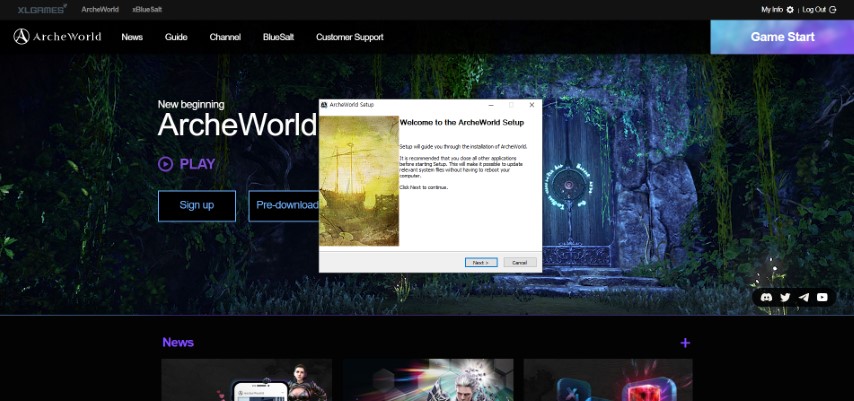Open the BlueSalt menu
Image resolution: width=854 pixels, height=401 pixels.
(x=278, y=37)
